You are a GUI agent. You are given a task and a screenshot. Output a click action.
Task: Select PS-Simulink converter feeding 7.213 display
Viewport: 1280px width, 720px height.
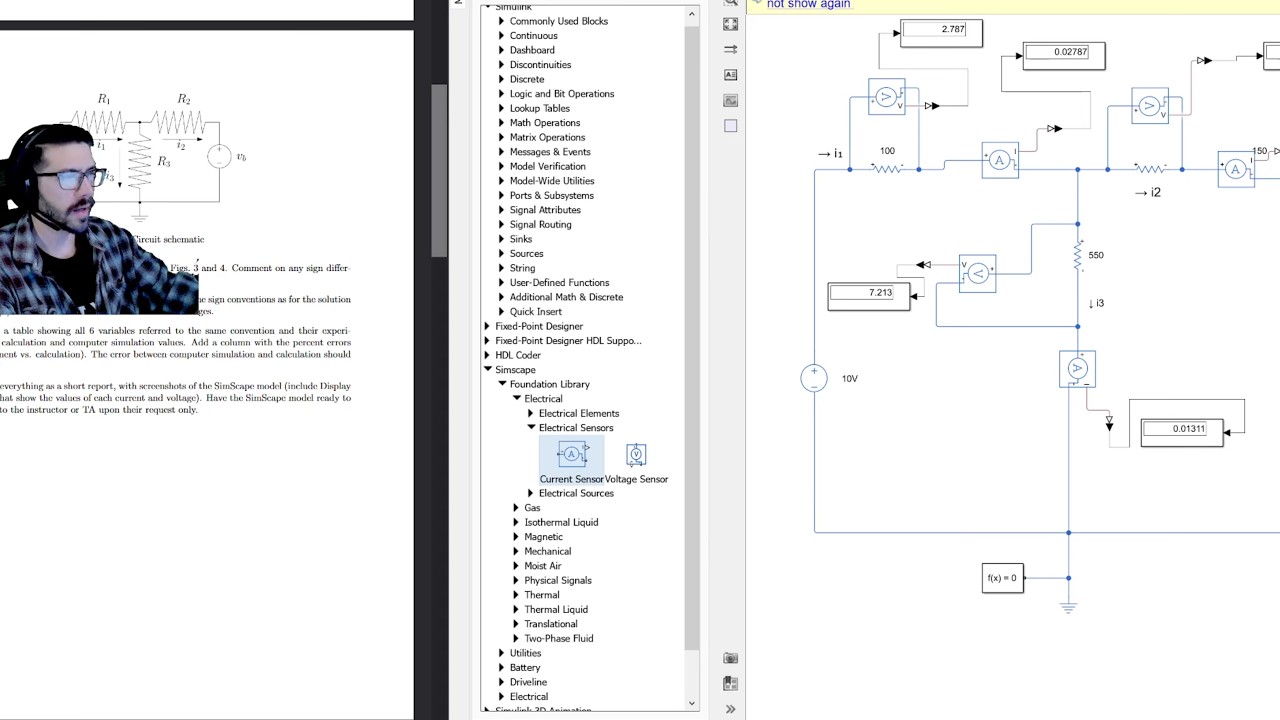click(x=923, y=265)
